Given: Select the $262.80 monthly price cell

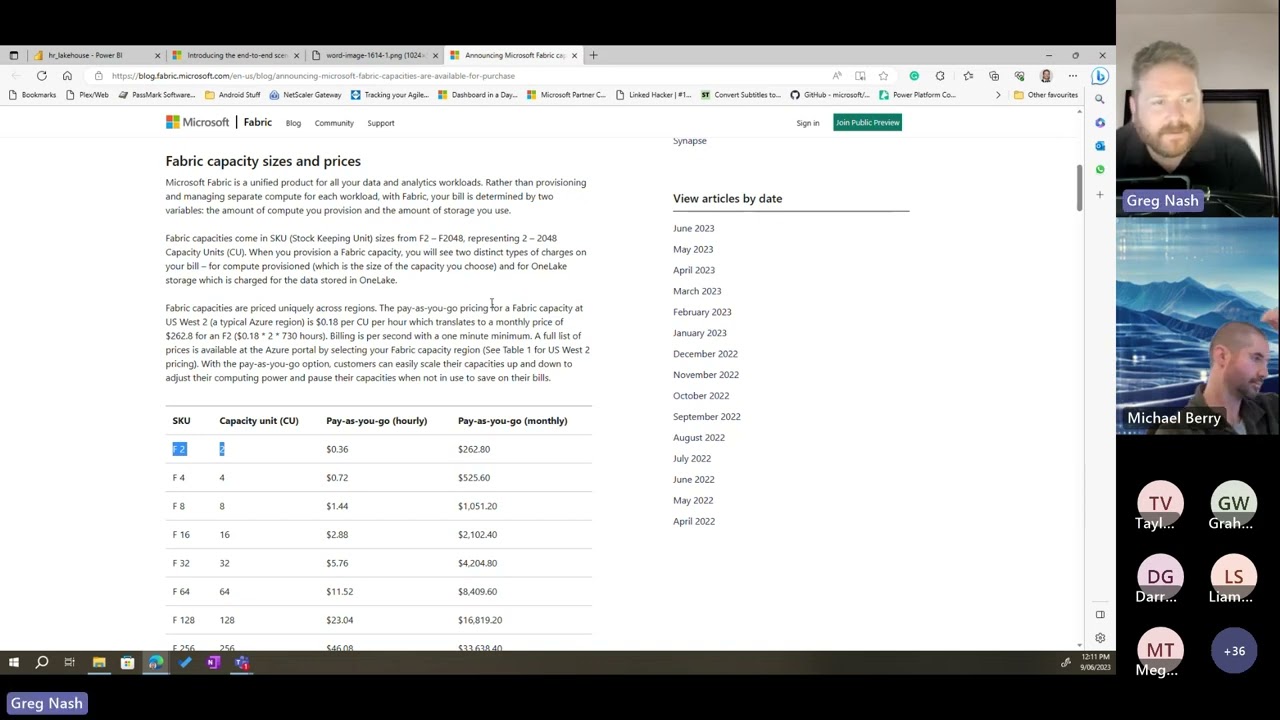Looking at the screenshot, I should pyautogui.click(x=474, y=449).
